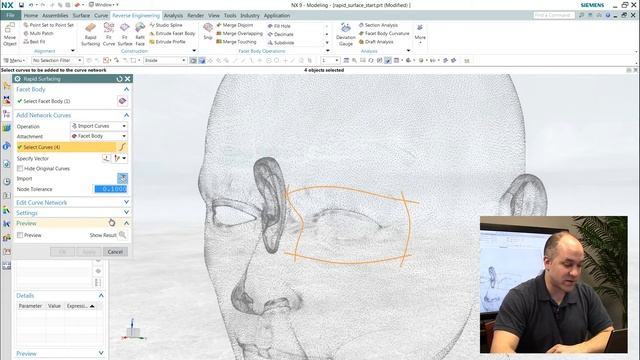Viewport: 640px width, 360px height.
Task: Switch to the Analysis tab
Action: point(173,16)
